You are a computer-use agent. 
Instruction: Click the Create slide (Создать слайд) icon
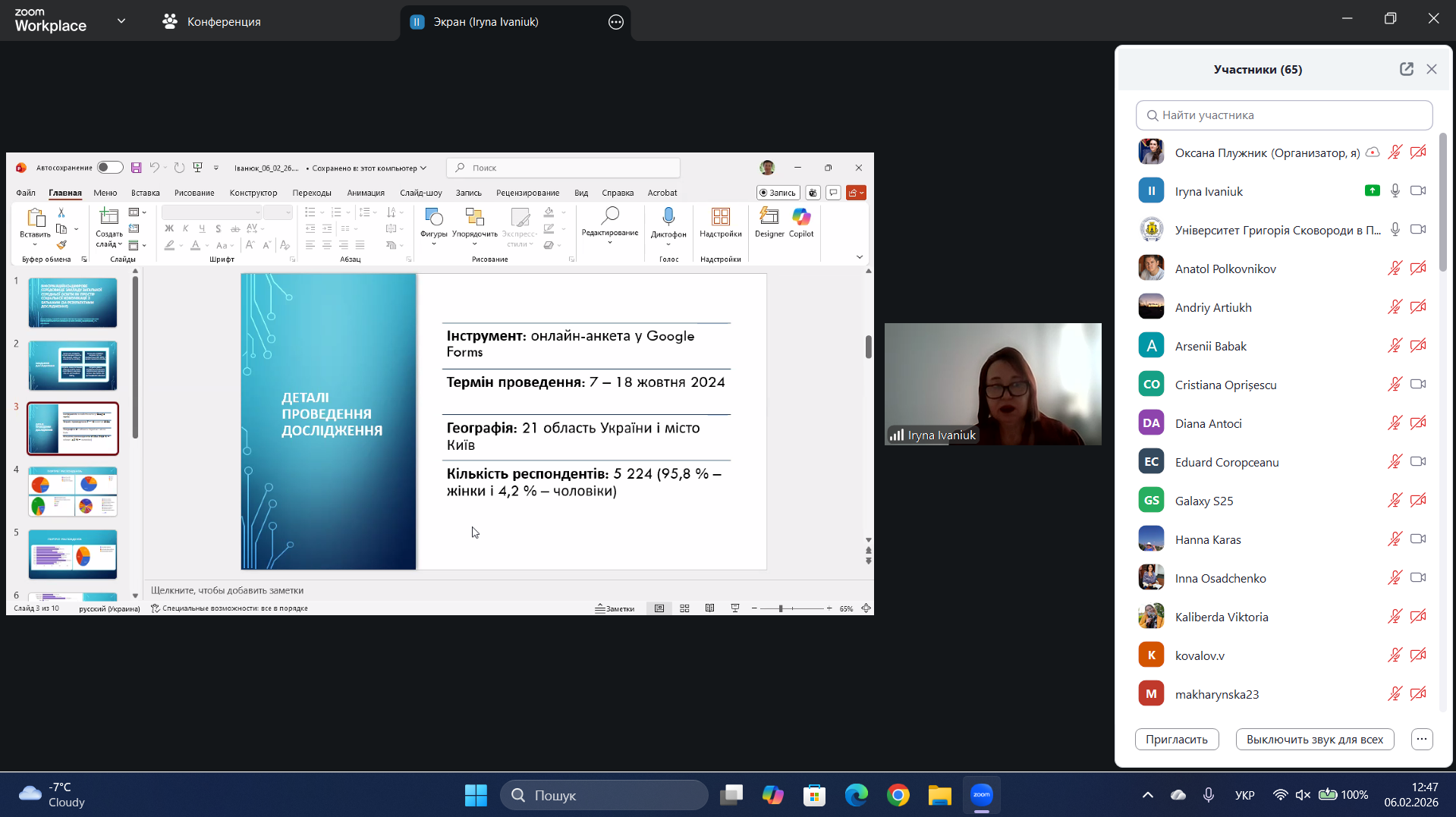[x=108, y=218]
